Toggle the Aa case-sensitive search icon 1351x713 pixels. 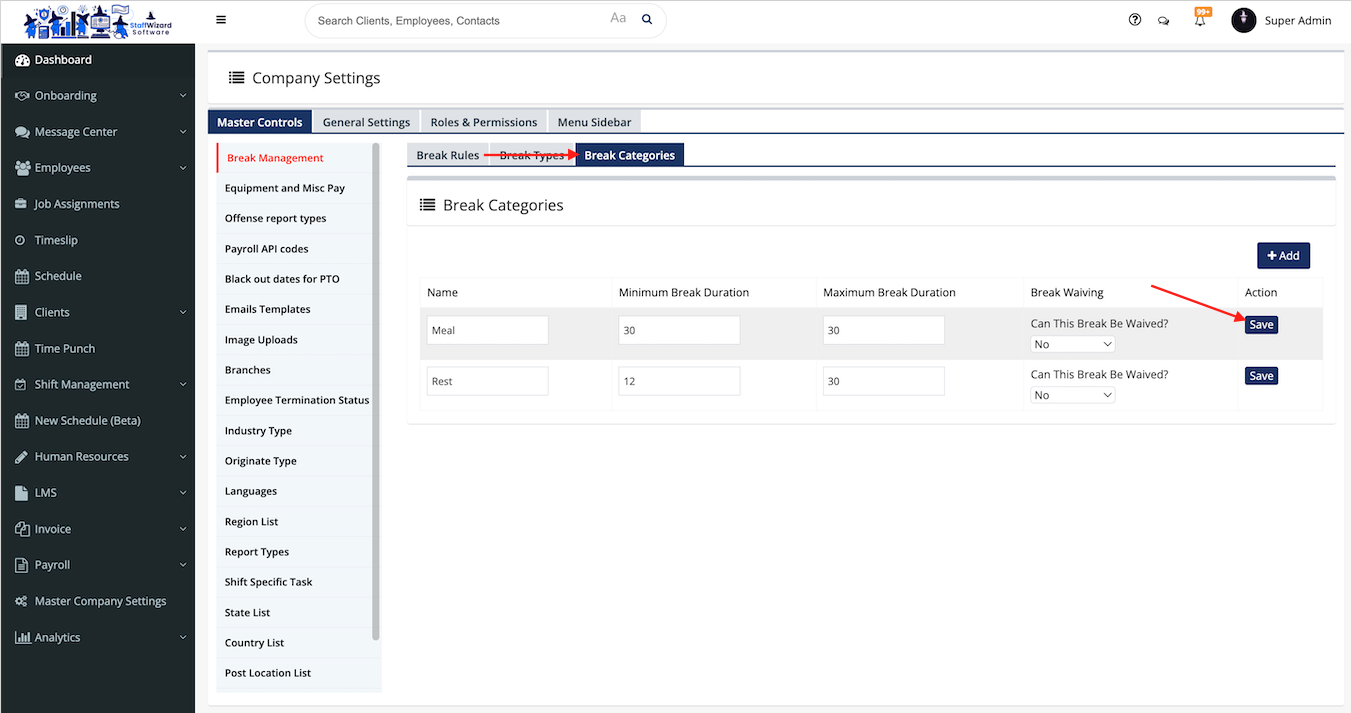(618, 19)
